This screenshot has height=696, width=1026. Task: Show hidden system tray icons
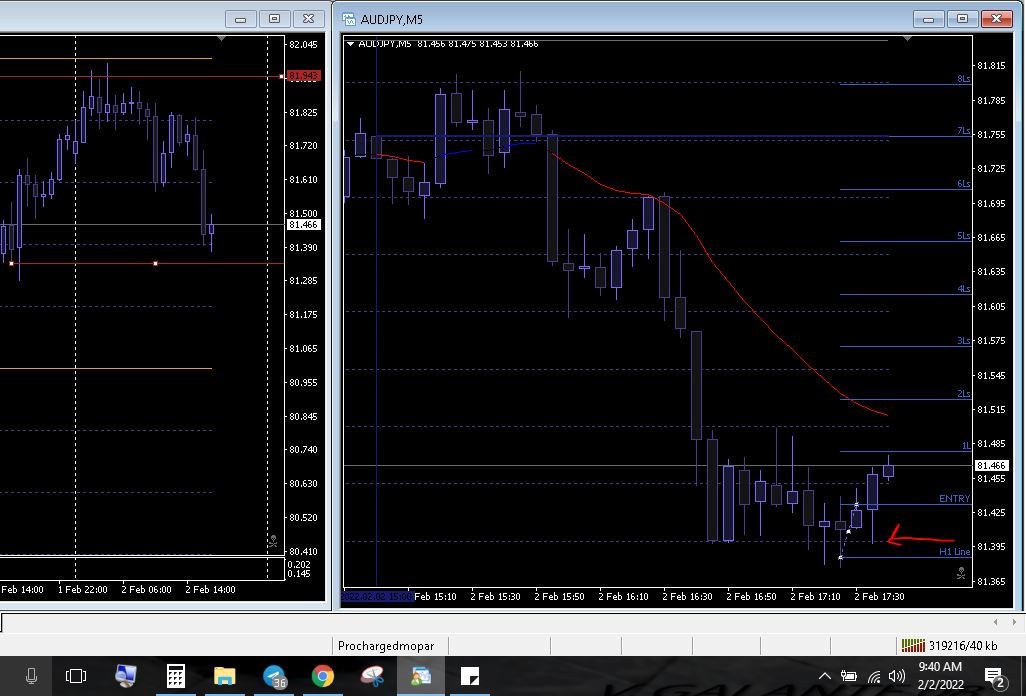[x=825, y=677]
